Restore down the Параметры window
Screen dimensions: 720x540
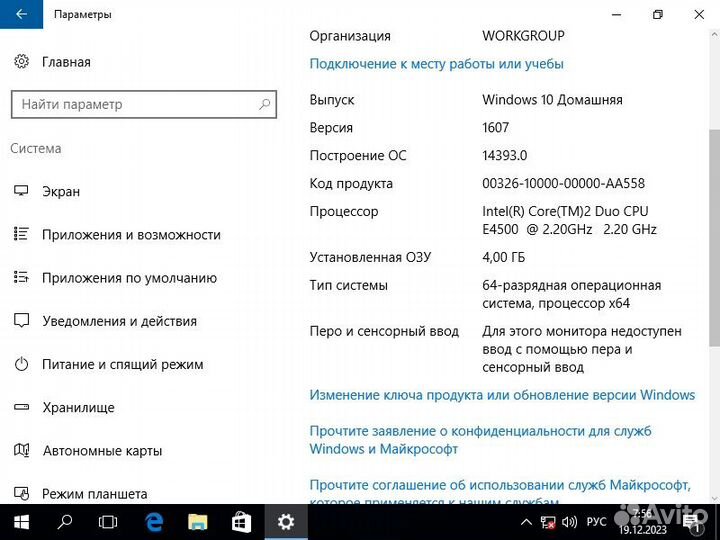click(658, 14)
